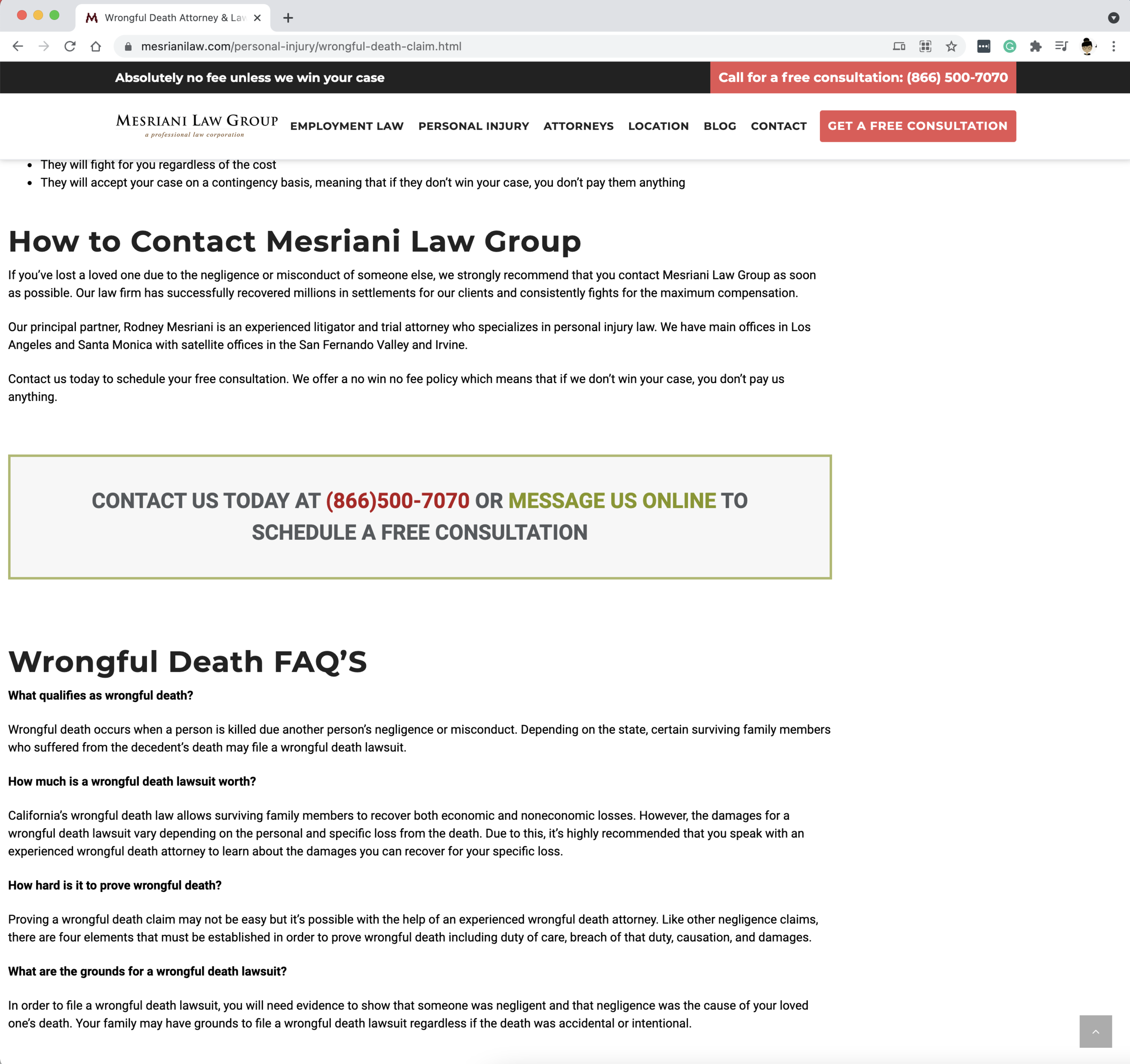
Task: Click 'What are the grounds for a wrongful death lawsuit?'
Action: pos(147,971)
